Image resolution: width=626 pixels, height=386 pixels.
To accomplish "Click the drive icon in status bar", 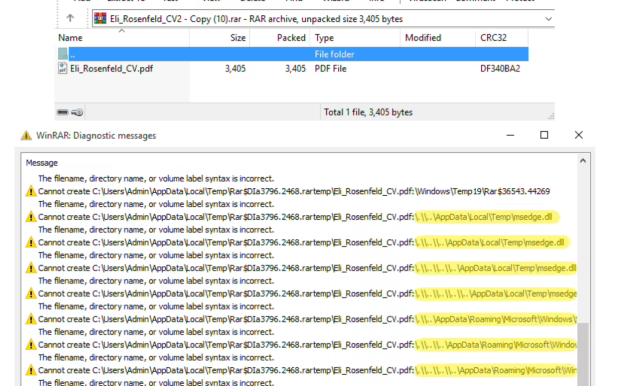I will tap(63, 112).
